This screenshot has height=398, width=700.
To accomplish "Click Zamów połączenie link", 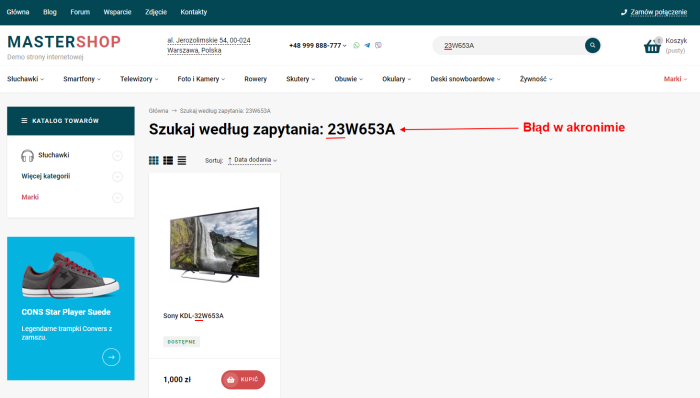I will coord(658,12).
